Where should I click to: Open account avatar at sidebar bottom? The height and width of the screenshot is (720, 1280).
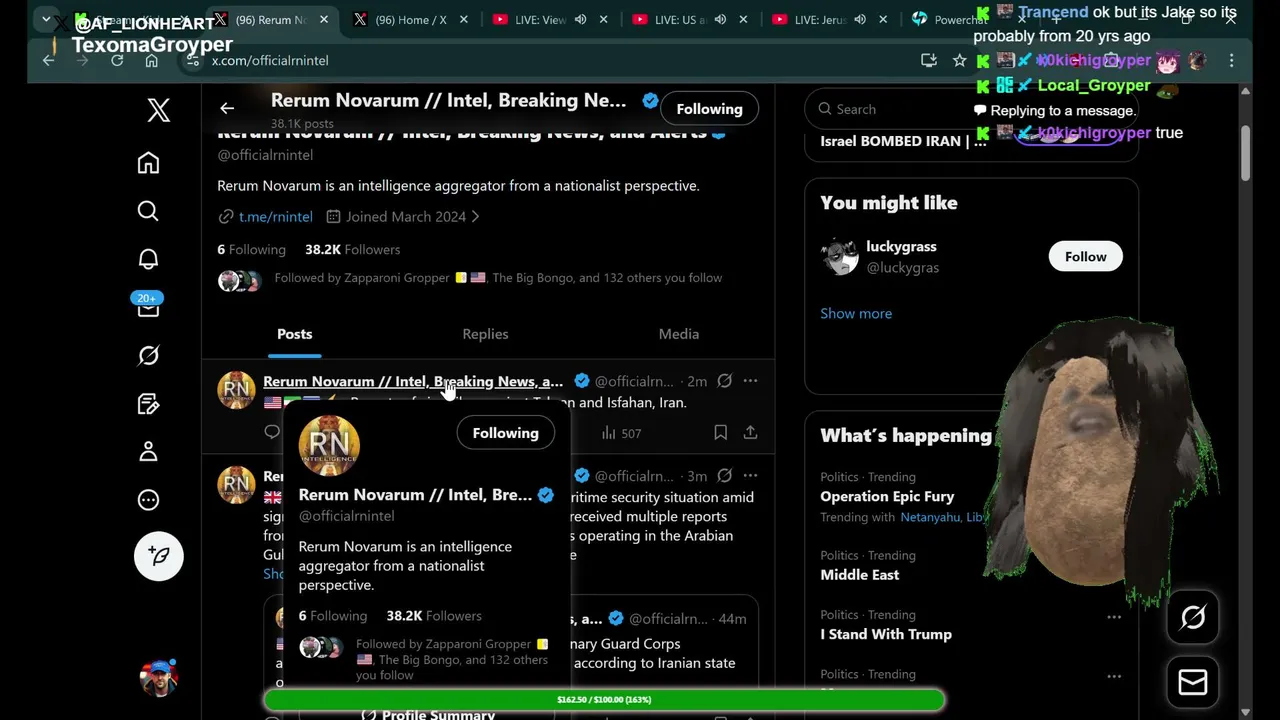click(159, 678)
